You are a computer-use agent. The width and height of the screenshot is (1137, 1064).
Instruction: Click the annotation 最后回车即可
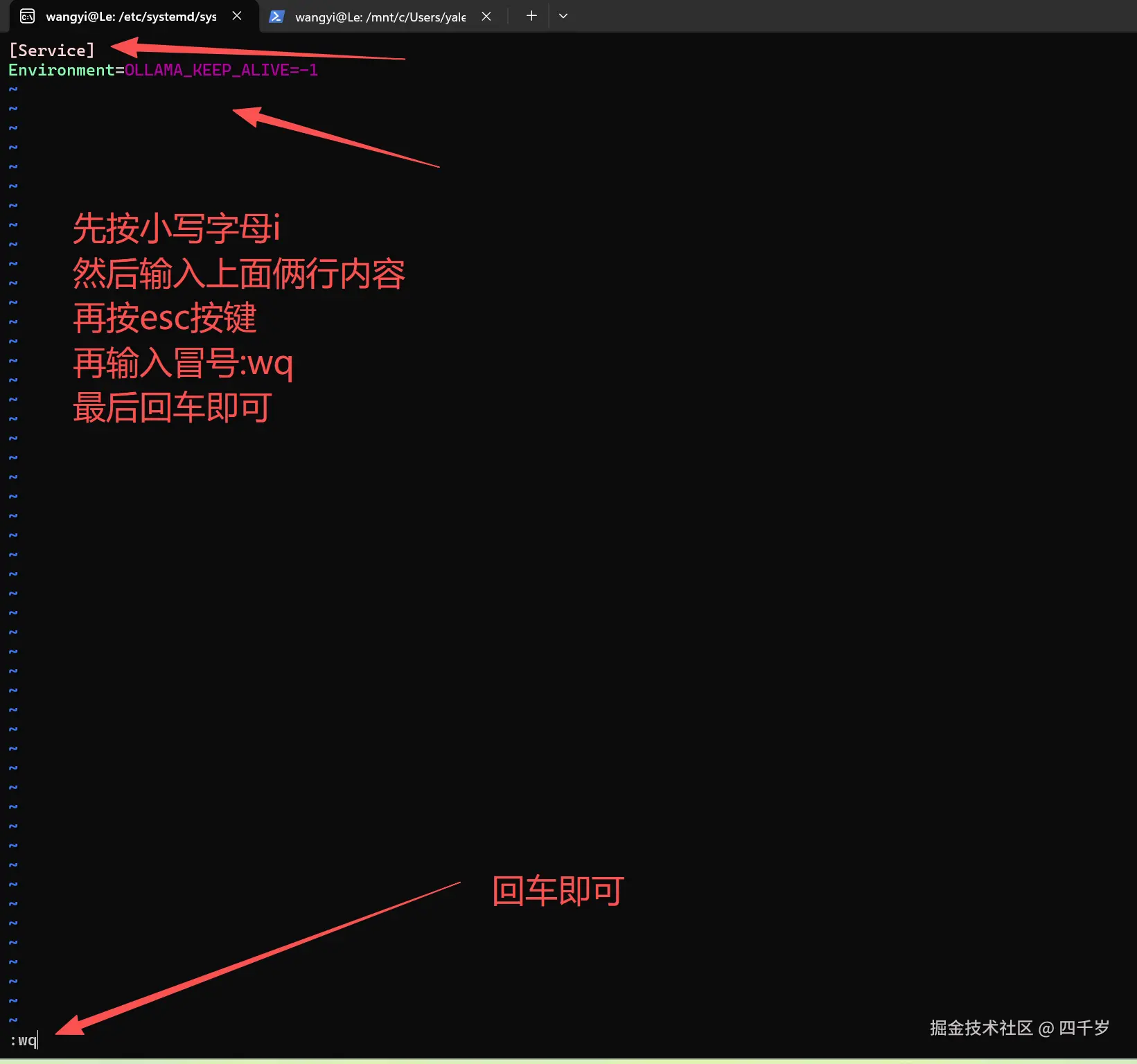[172, 408]
